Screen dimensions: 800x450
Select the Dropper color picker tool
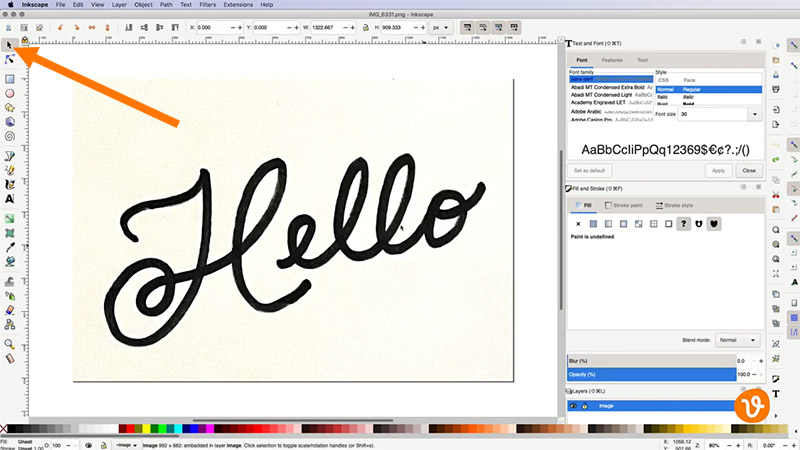[x=9, y=247]
